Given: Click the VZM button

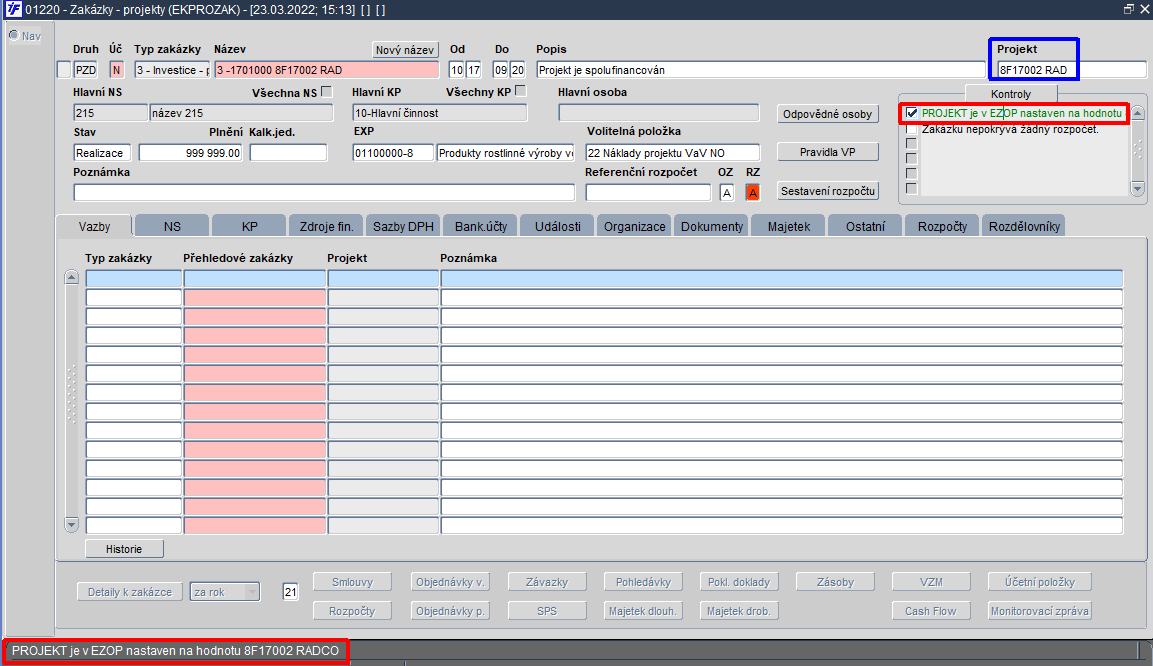Looking at the screenshot, I should pos(931,582).
